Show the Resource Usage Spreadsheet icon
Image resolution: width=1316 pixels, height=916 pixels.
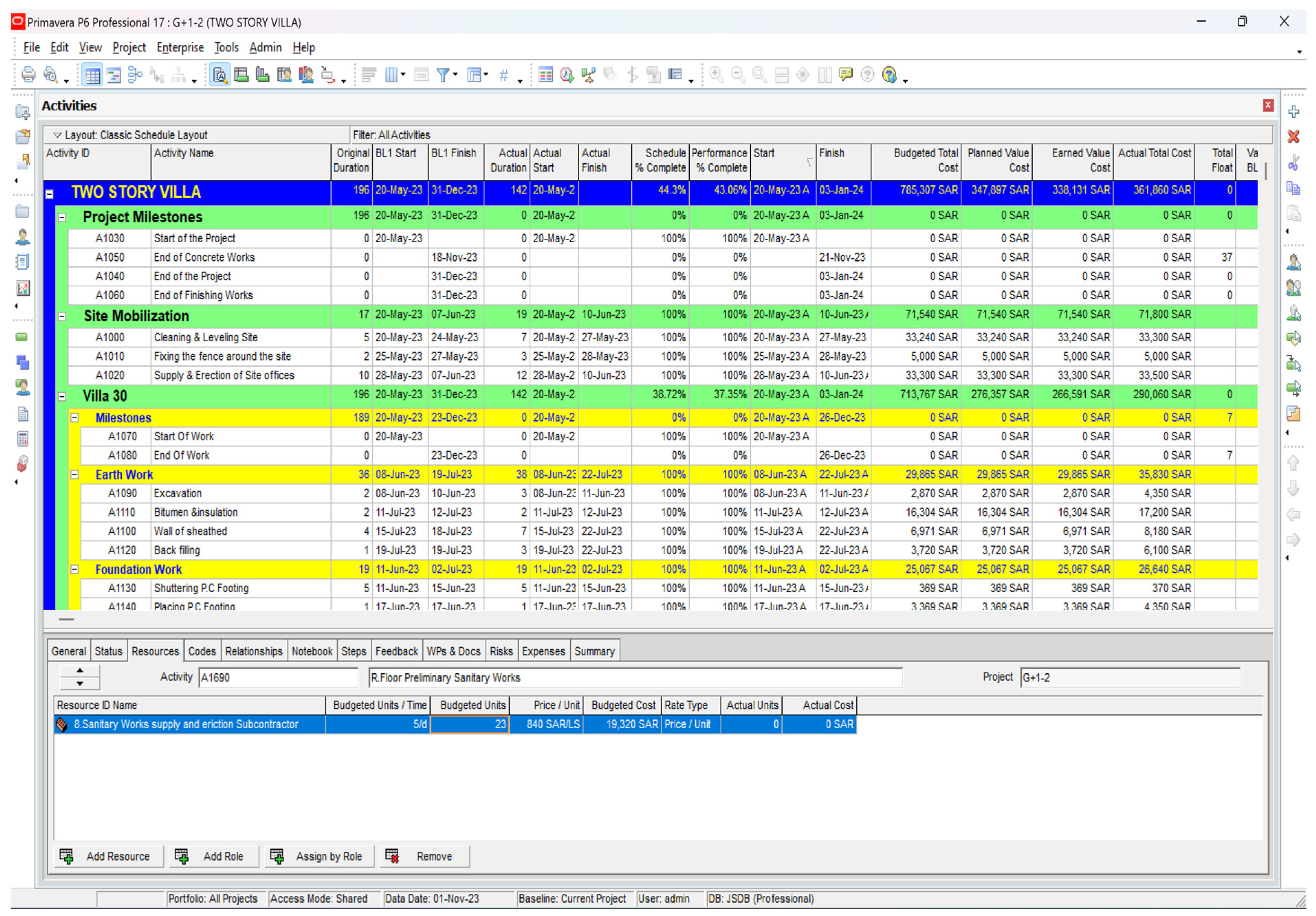(x=284, y=75)
